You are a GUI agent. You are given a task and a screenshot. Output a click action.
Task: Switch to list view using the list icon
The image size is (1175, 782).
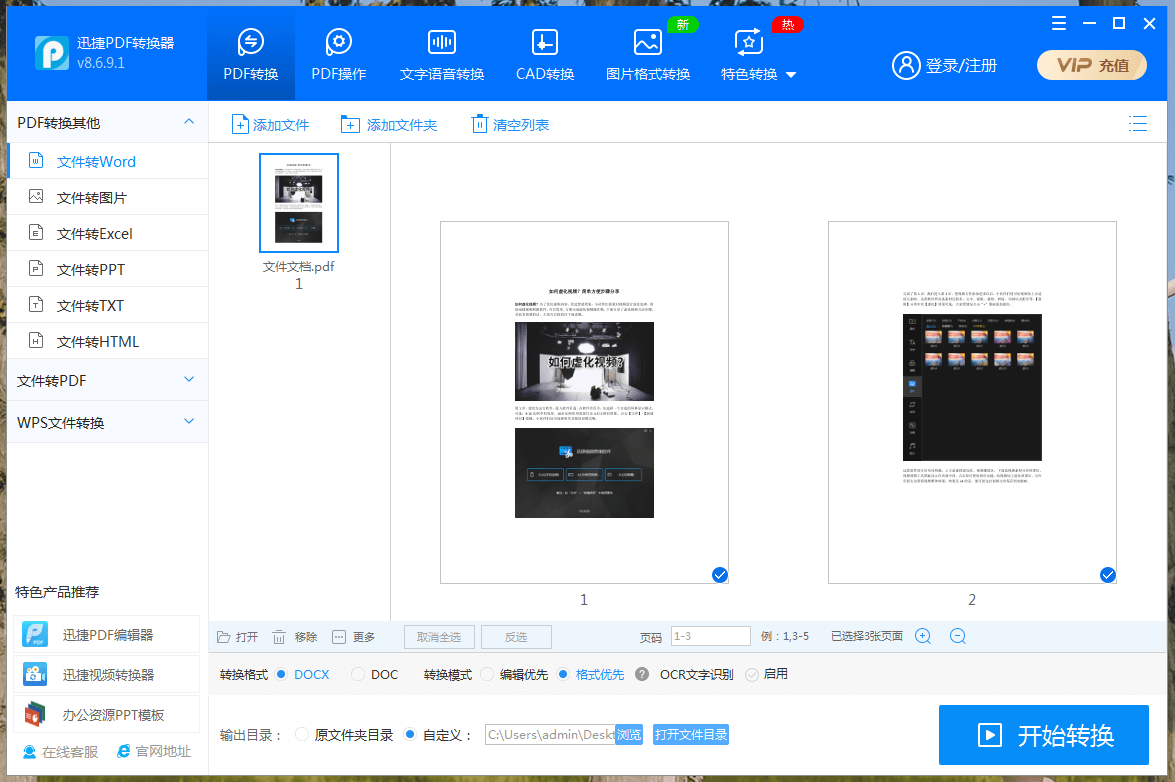tap(1138, 123)
